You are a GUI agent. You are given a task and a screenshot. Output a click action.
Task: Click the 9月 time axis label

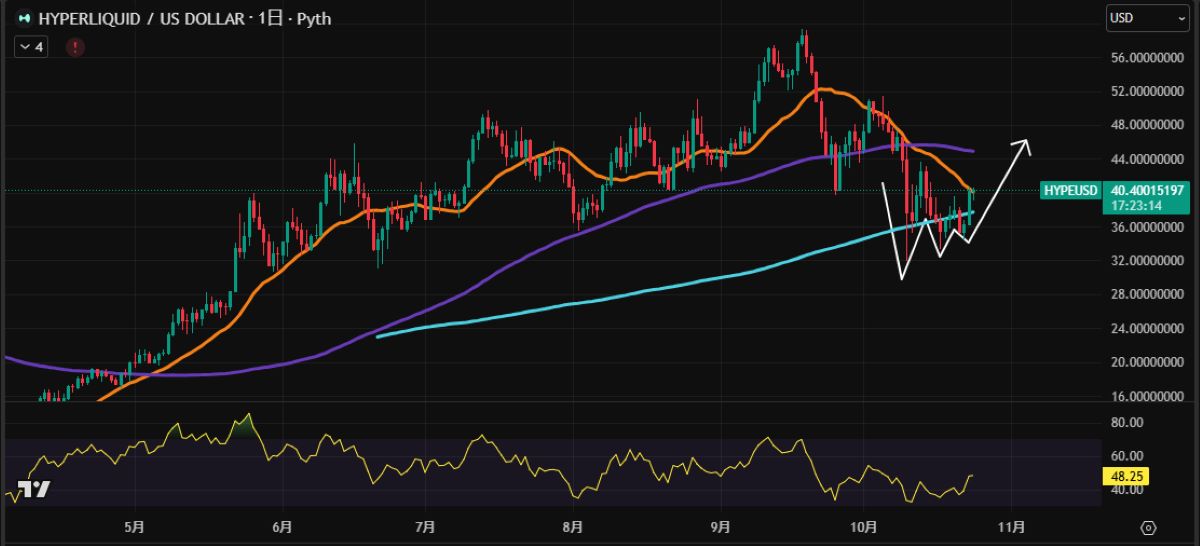click(x=721, y=526)
